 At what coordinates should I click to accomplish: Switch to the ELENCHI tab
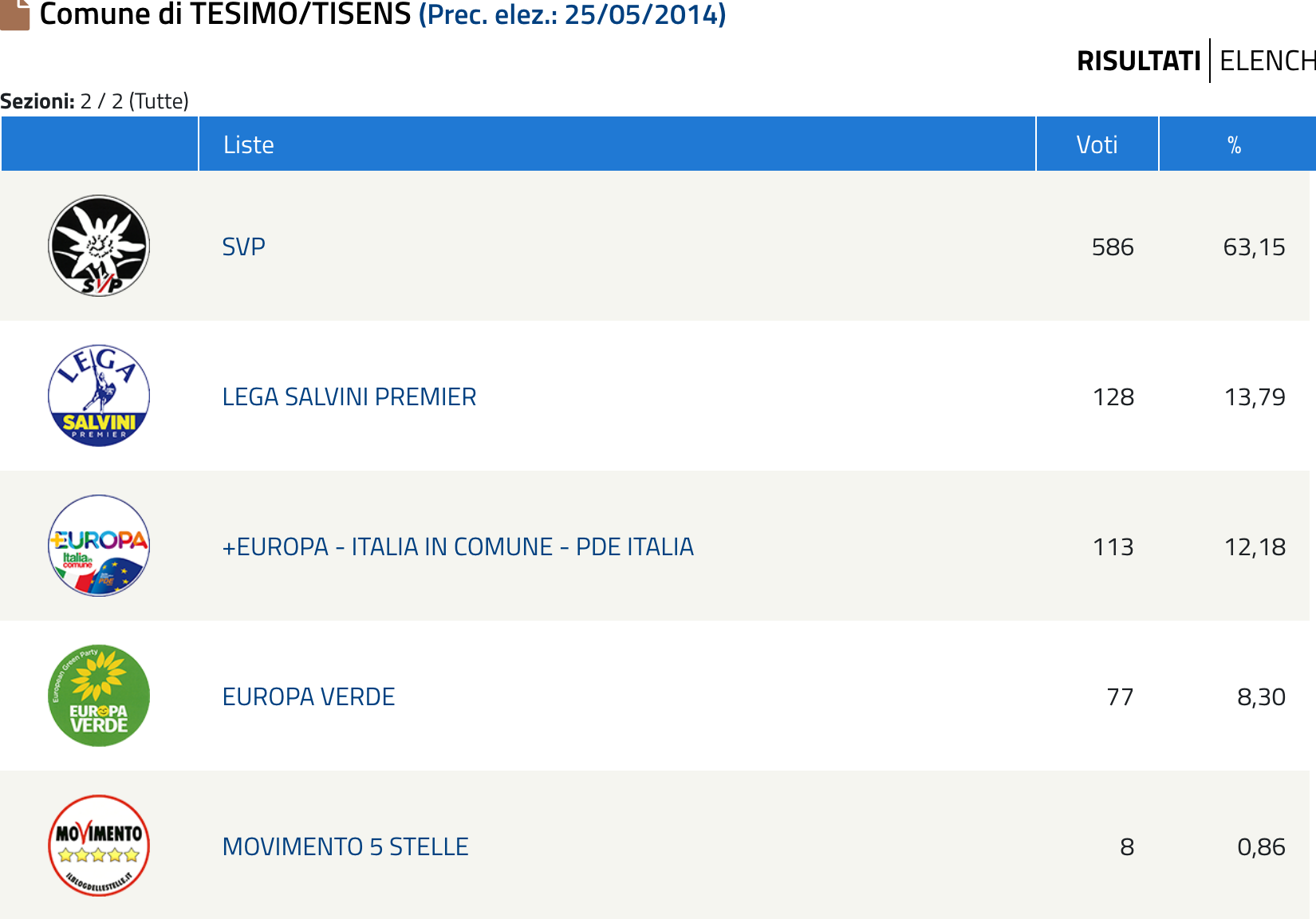1267,61
